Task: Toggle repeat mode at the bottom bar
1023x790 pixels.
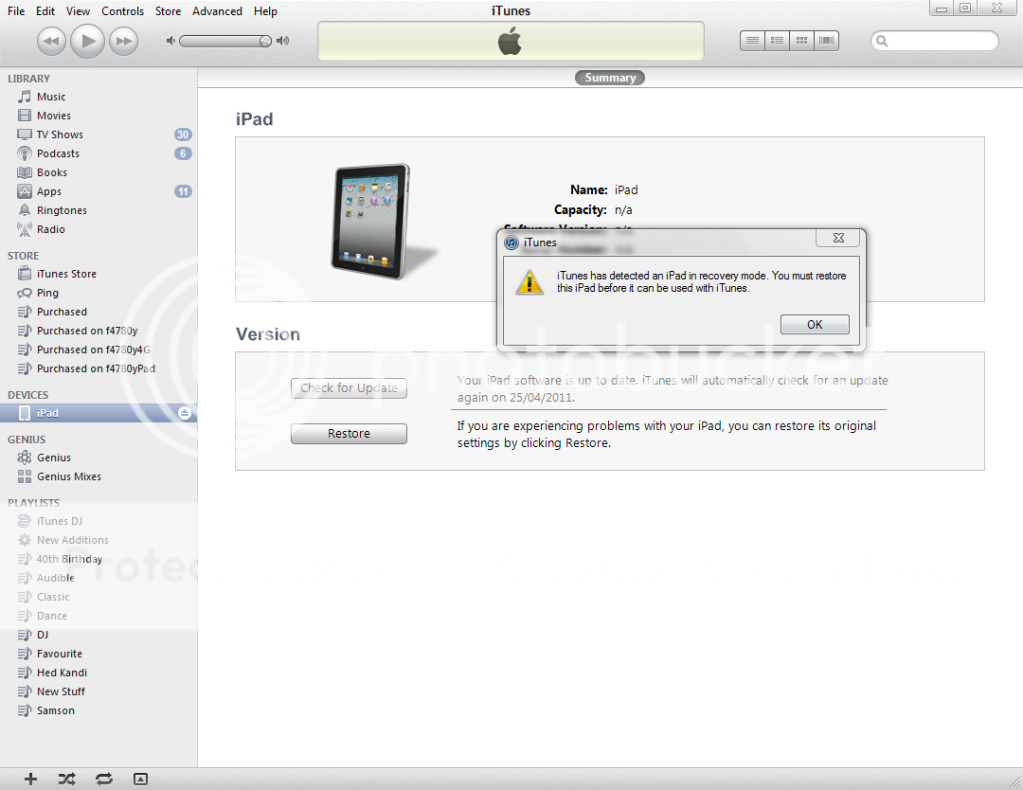Action: pyautogui.click(x=103, y=778)
